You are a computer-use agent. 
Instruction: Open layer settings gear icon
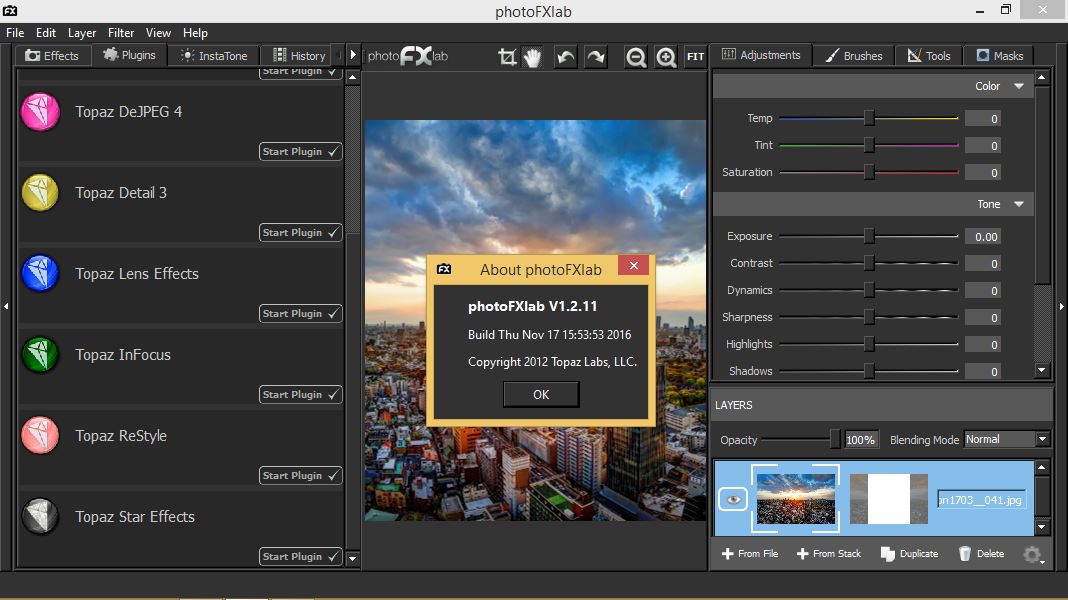point(1033,555)
